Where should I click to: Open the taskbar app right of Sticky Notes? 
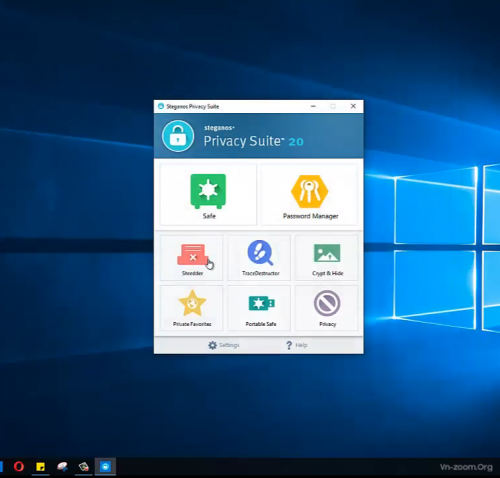pyautogui.click(x=62, y=466)
